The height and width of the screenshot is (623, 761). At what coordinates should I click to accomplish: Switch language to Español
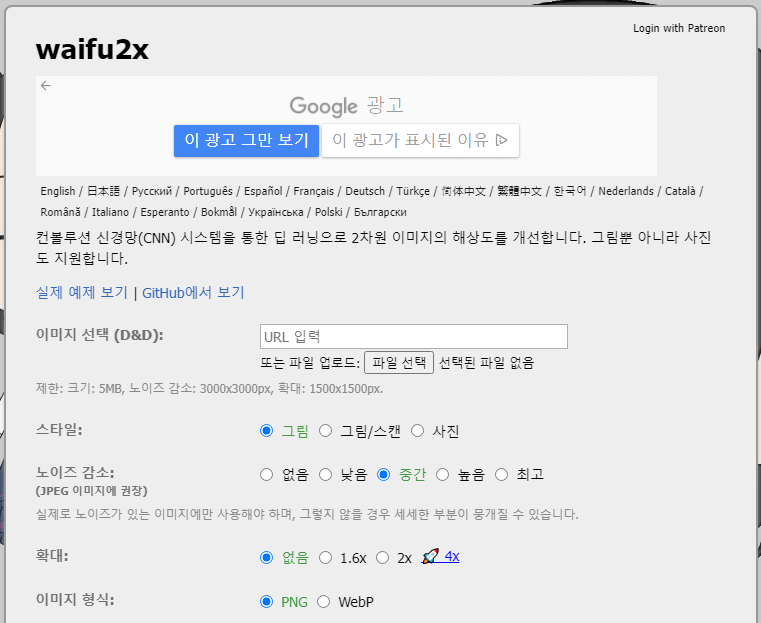pos(263,191)
